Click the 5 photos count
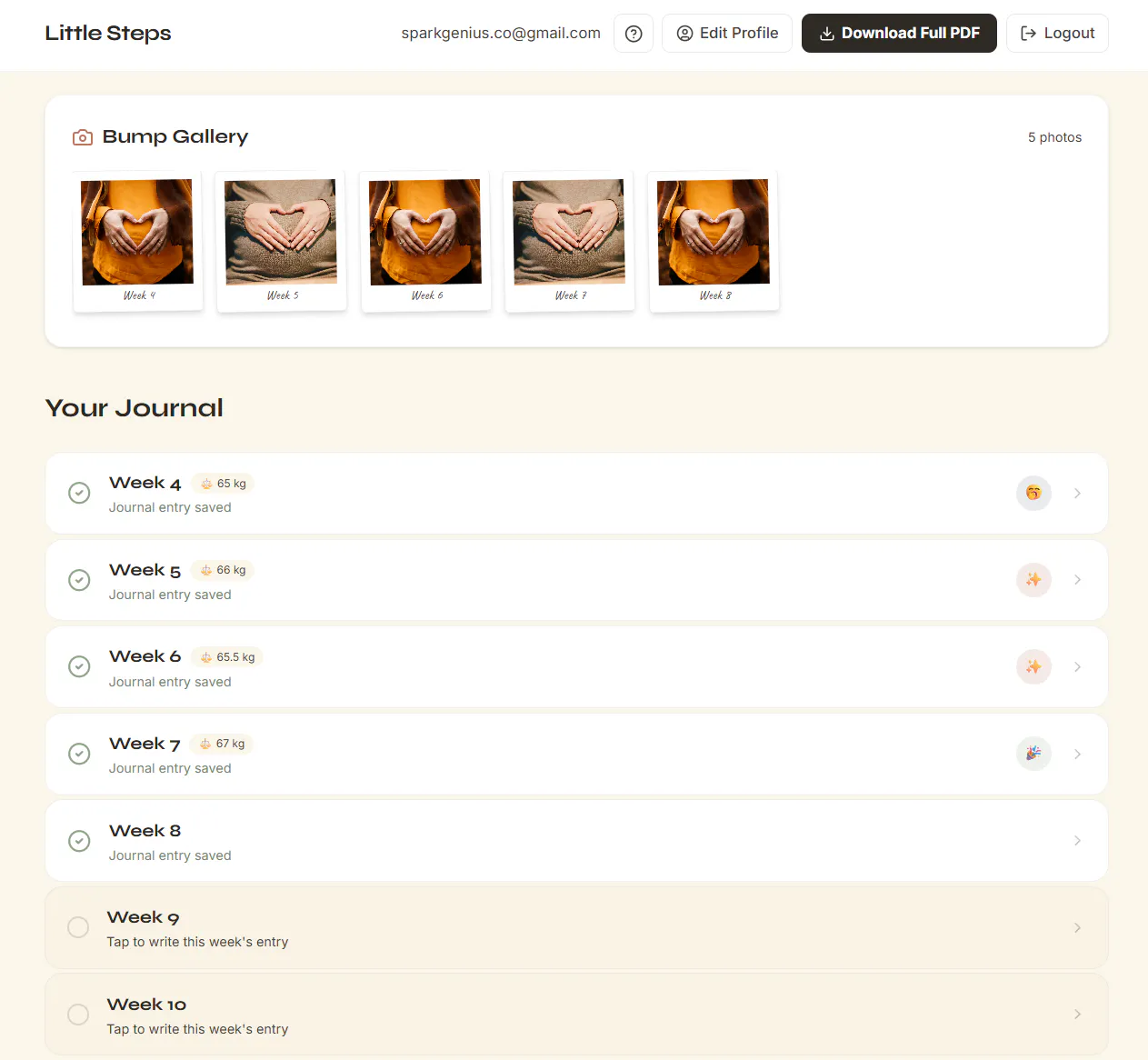The width and height of the screenshot is (1148, 1060). [x=1054, y=137]
